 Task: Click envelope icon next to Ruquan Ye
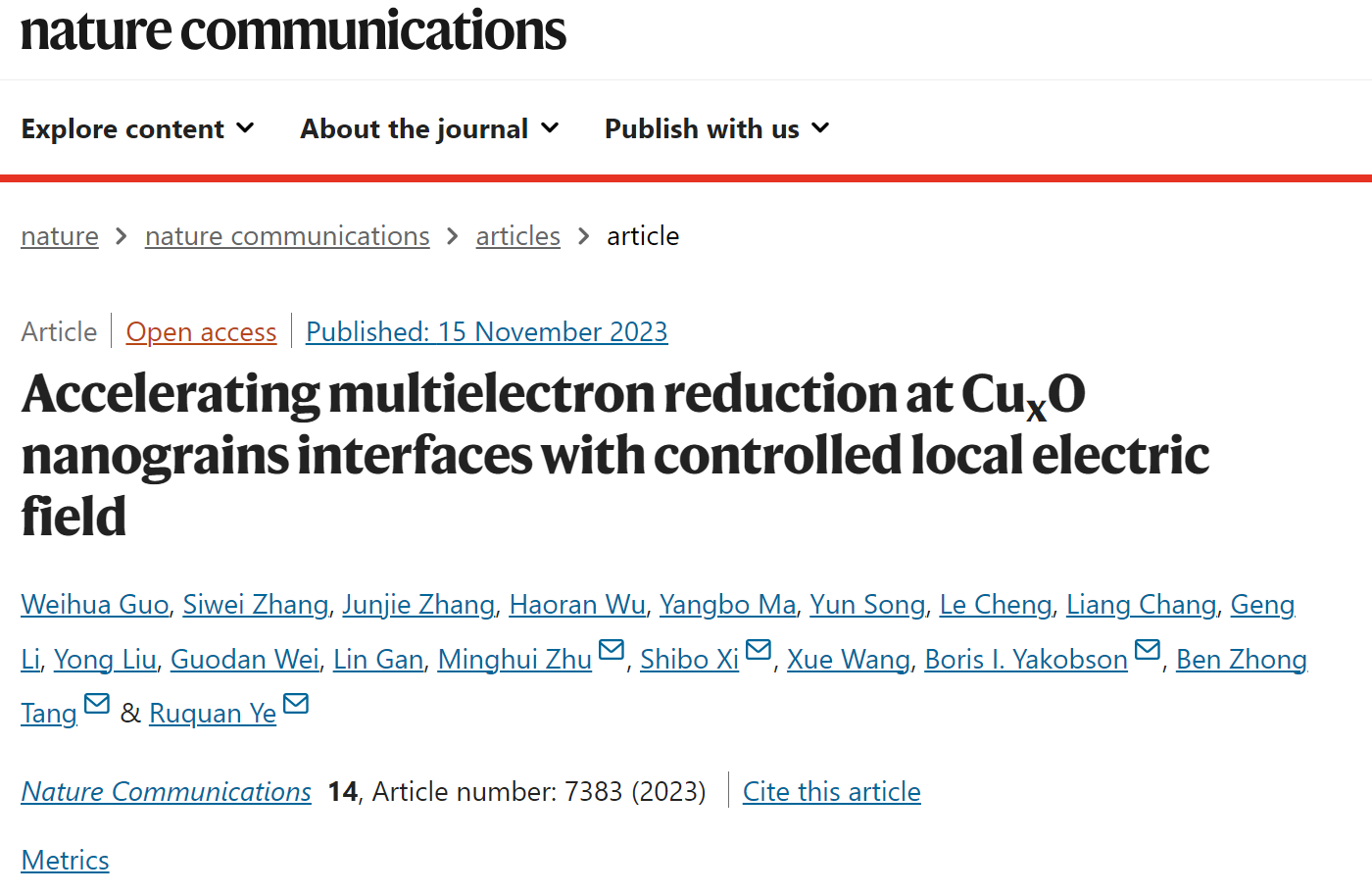pos(296,704)
